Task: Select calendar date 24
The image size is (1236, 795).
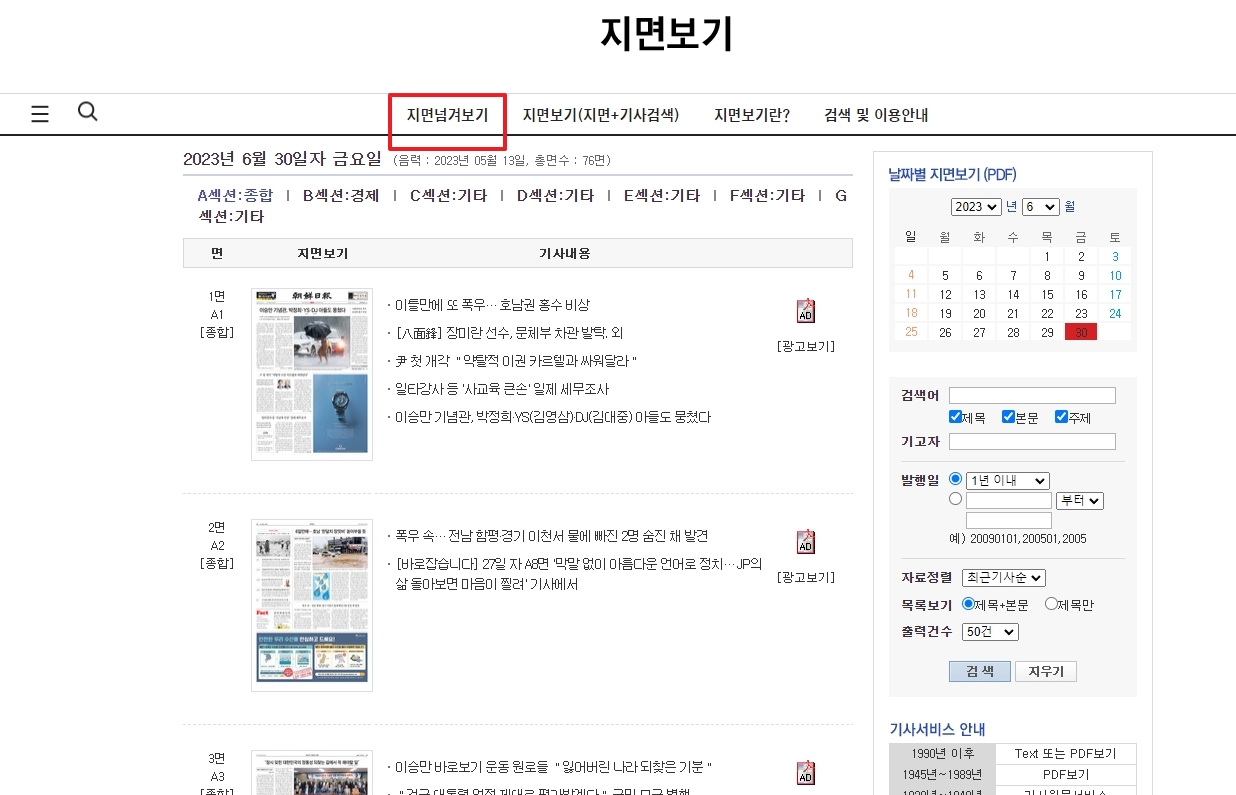Action: (x=1115, y=313)
